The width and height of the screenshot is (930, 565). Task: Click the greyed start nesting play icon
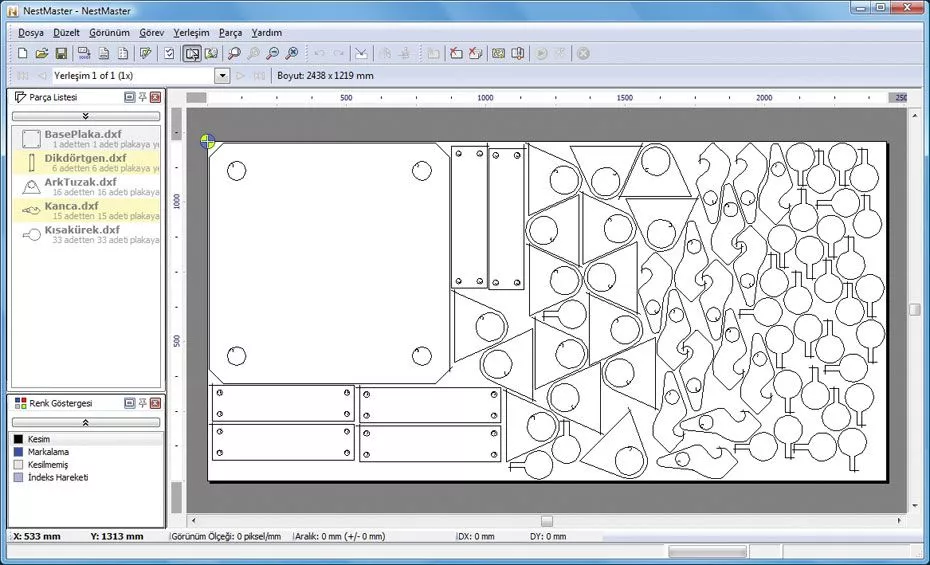point(541,53)
